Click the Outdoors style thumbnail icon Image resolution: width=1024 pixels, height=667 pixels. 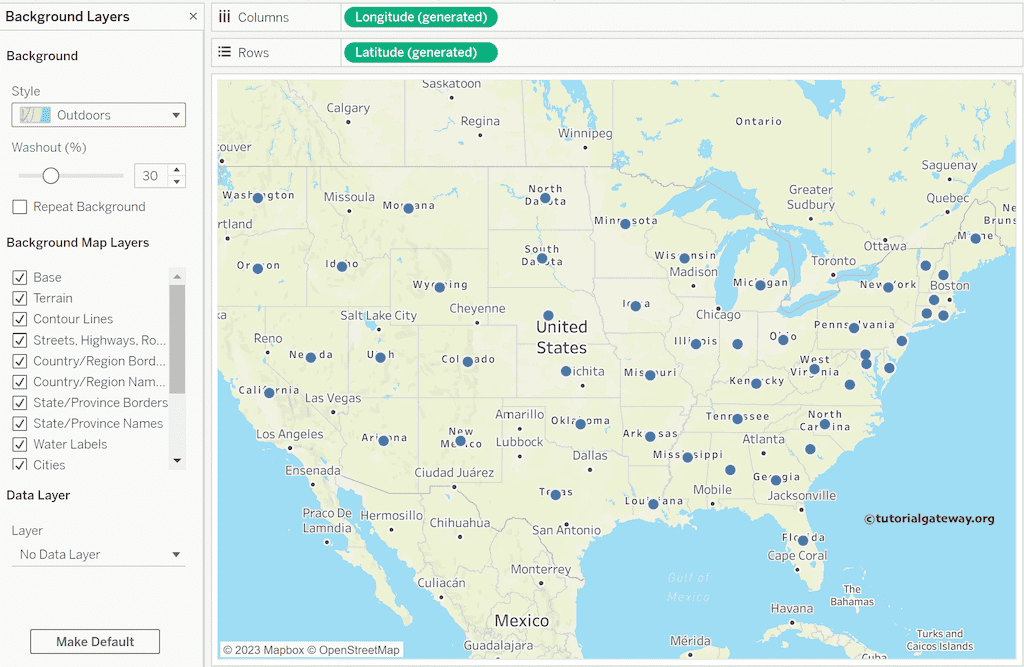35,115
